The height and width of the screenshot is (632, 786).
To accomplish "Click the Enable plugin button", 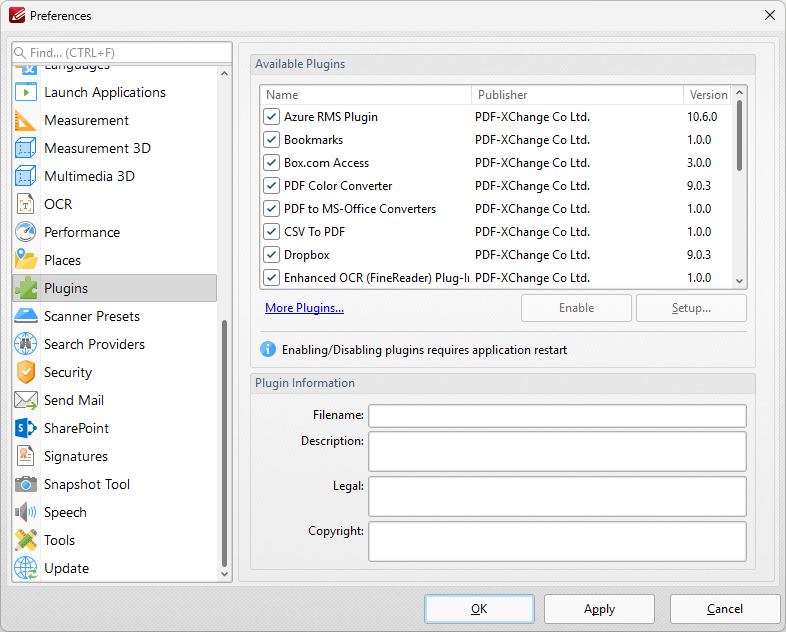I will coord(576,308).
